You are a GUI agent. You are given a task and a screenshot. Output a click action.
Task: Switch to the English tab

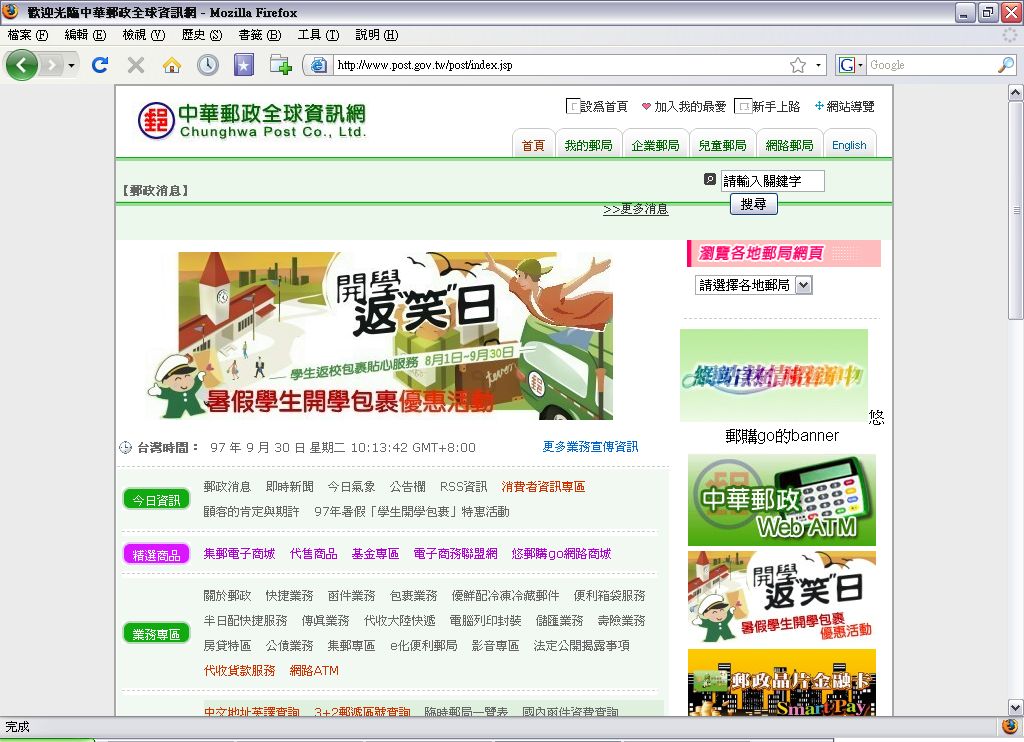(x=849, y=145)
